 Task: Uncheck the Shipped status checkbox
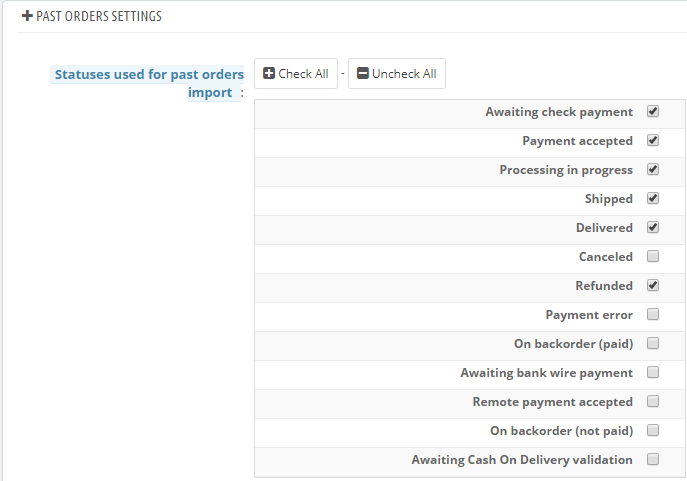653,198
